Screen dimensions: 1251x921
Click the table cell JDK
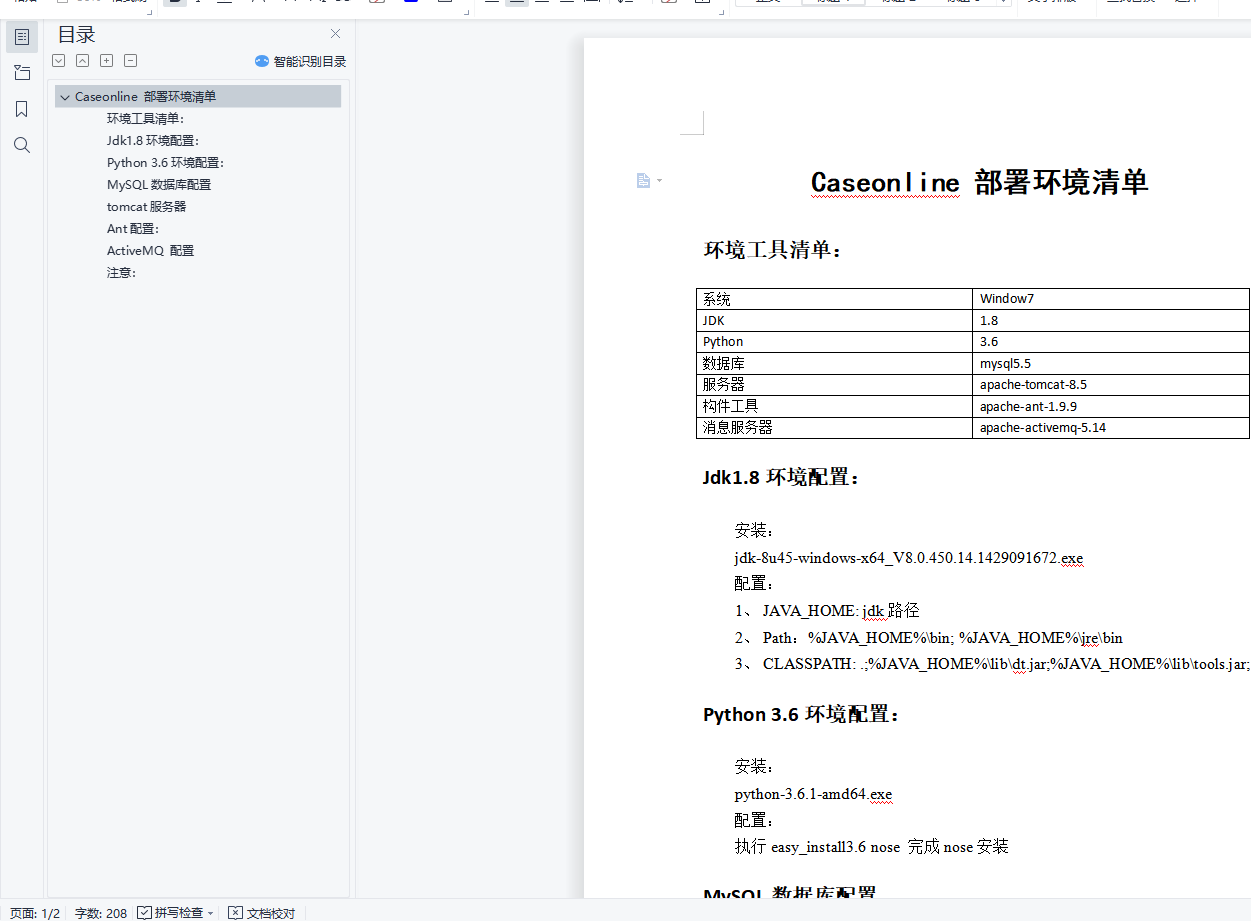[834, 321]
